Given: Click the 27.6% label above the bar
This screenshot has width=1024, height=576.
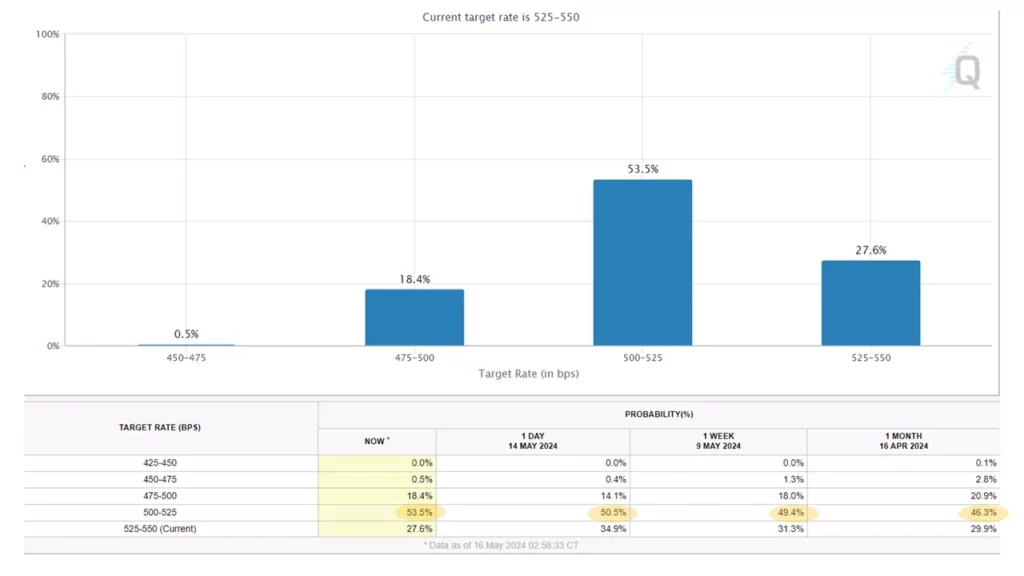Looking at the screenshot, I should (870, 250).
